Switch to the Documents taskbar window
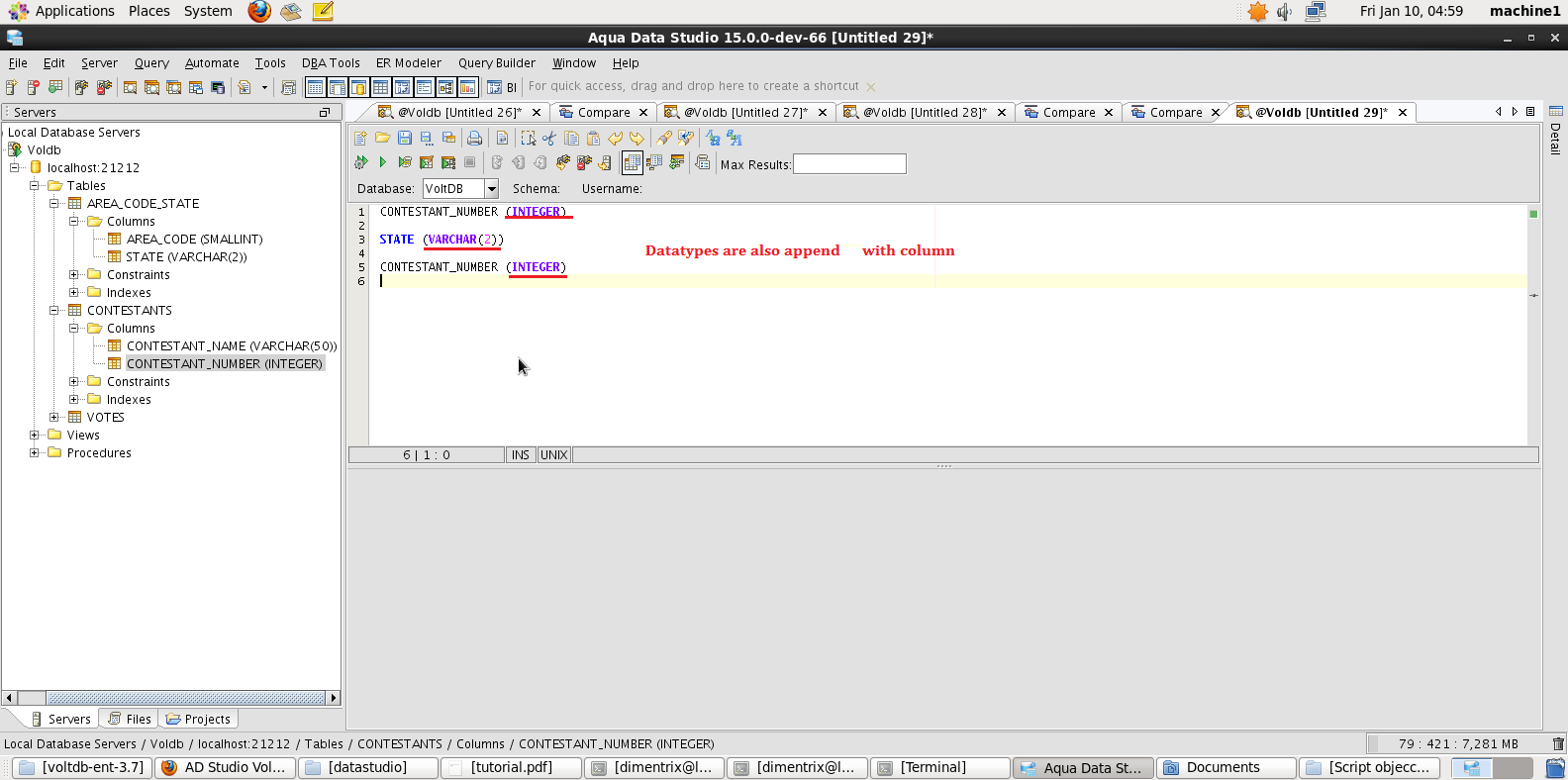The width and height of the screenshot is (1568, 780). (x=1226, y=767)
